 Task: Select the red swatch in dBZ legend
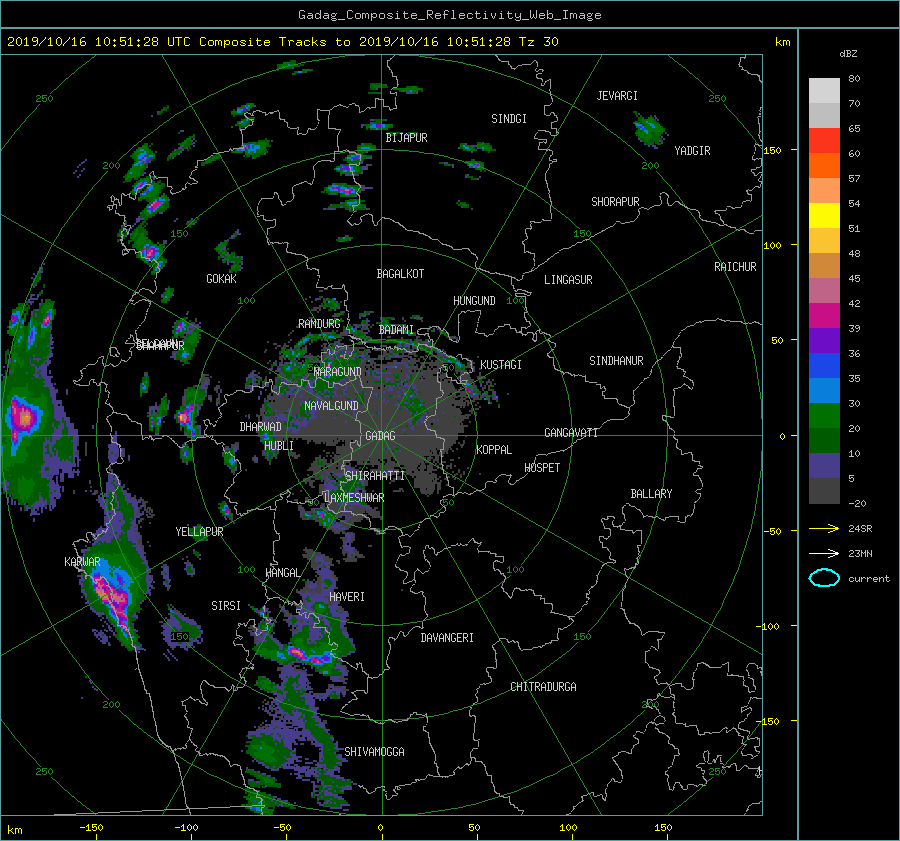pyautogui.click(x=824, y=140)
